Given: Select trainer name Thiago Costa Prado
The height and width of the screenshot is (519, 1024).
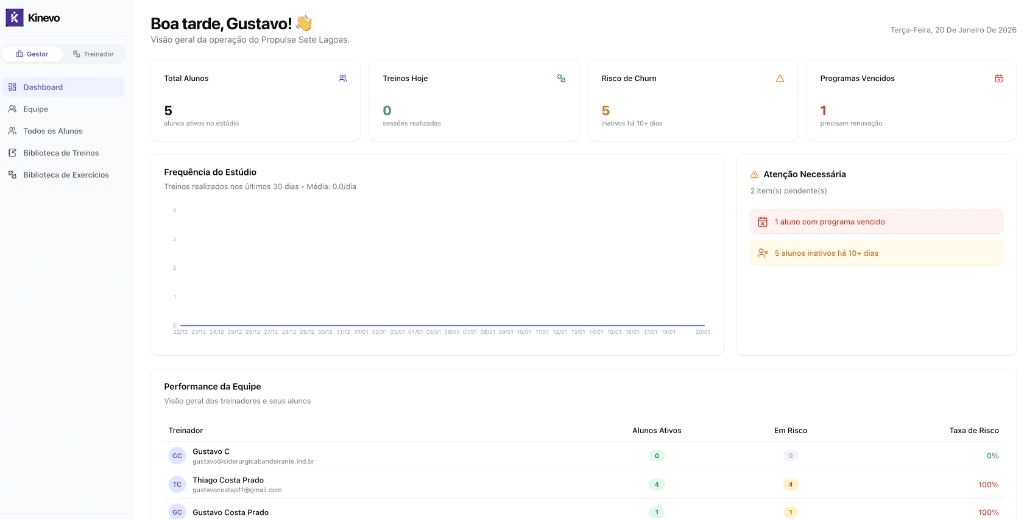Looking at the screenshot, I should pos(228,480).
